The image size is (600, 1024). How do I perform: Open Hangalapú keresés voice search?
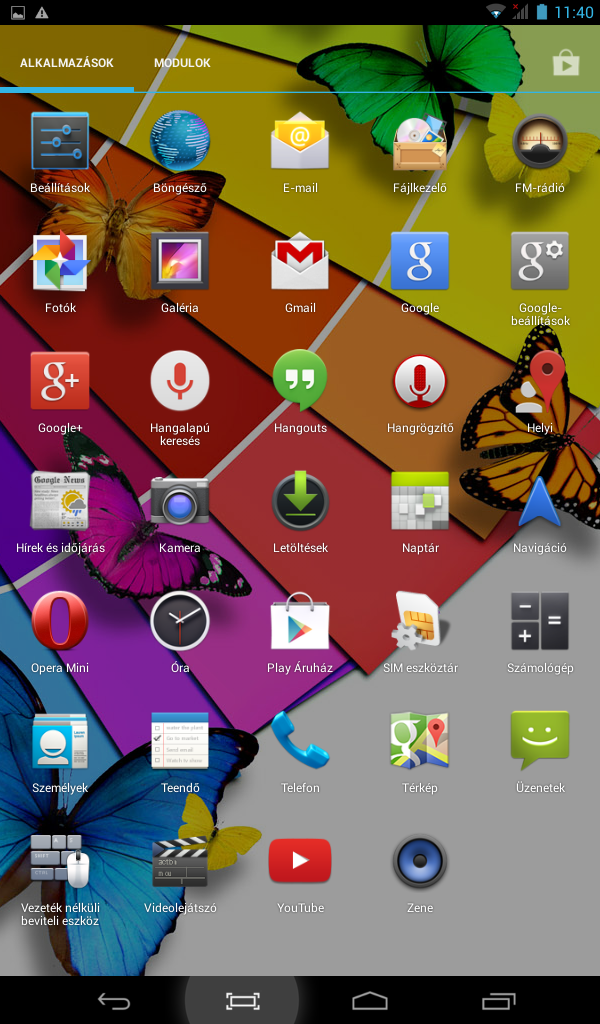pos(180,381)
